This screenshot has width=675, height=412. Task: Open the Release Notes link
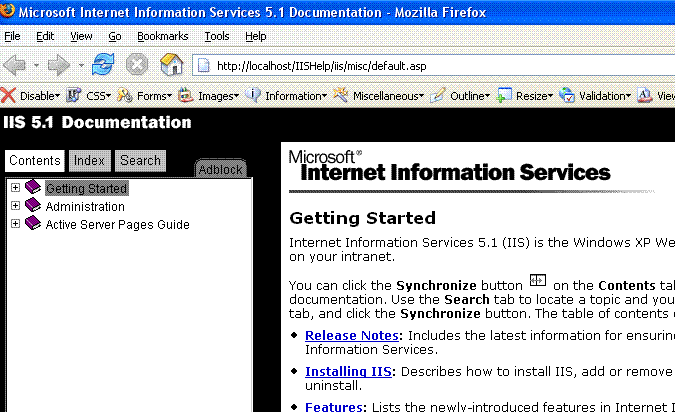click(352, 335)
